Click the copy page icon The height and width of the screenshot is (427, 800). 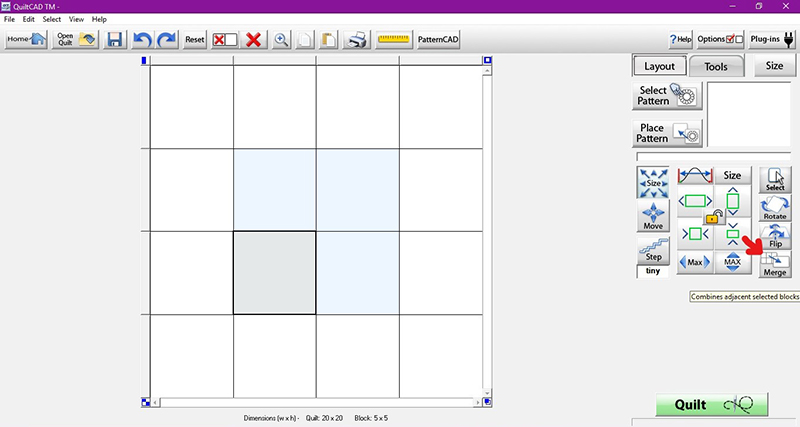point(305,39)
